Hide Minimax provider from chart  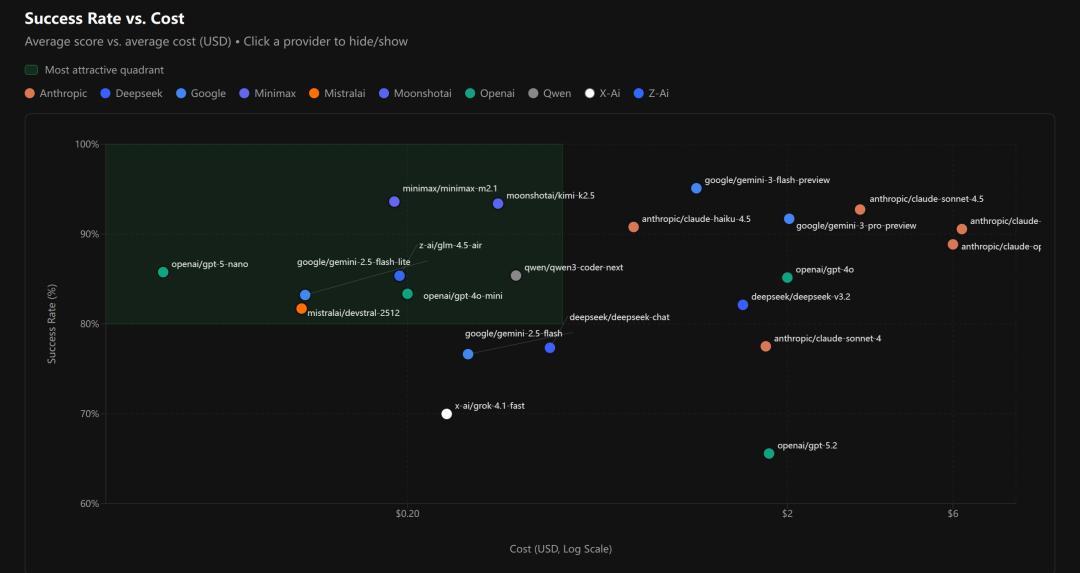267,93
